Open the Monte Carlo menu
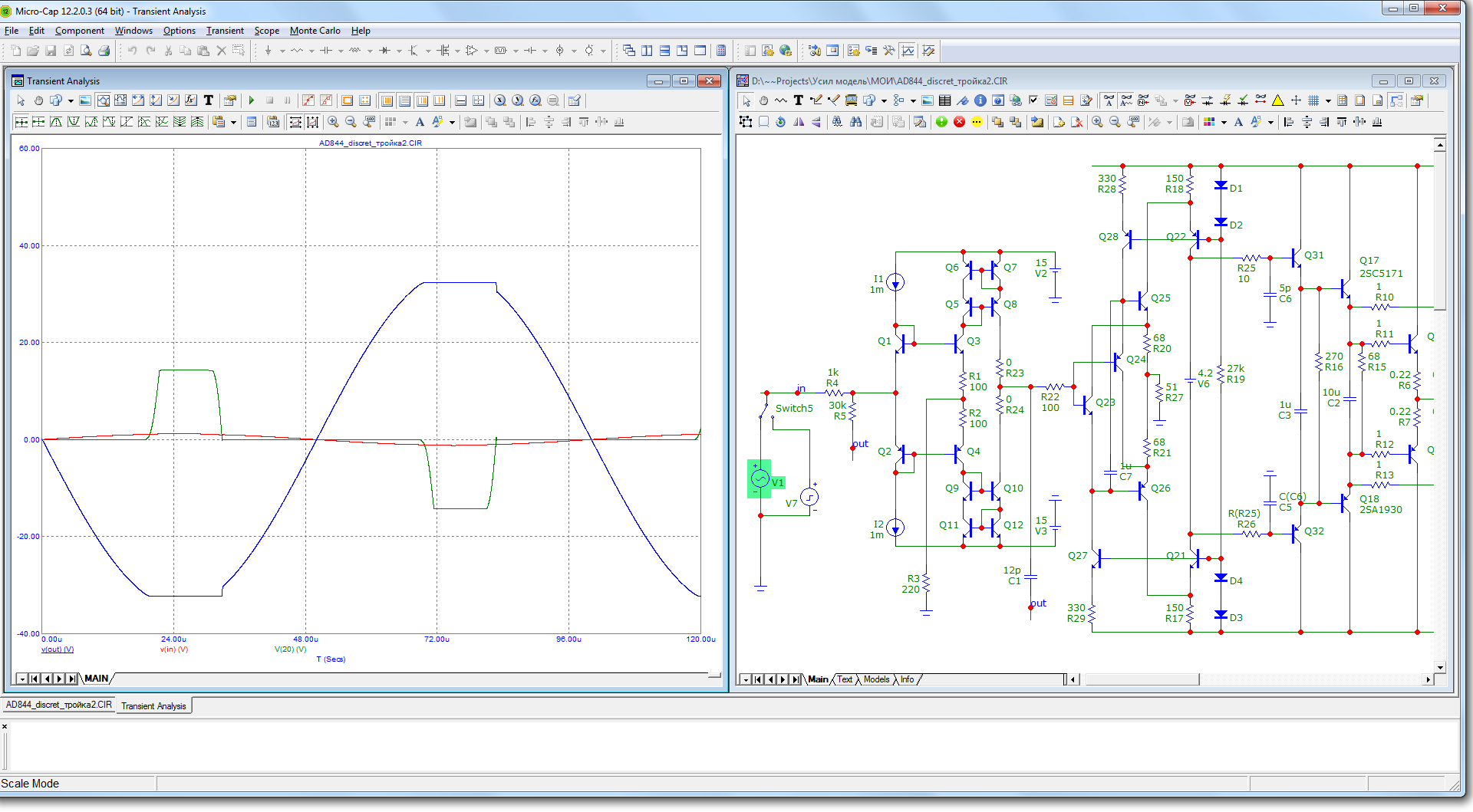This screenshot has height=812, width=1473. [x=315, y=31]
